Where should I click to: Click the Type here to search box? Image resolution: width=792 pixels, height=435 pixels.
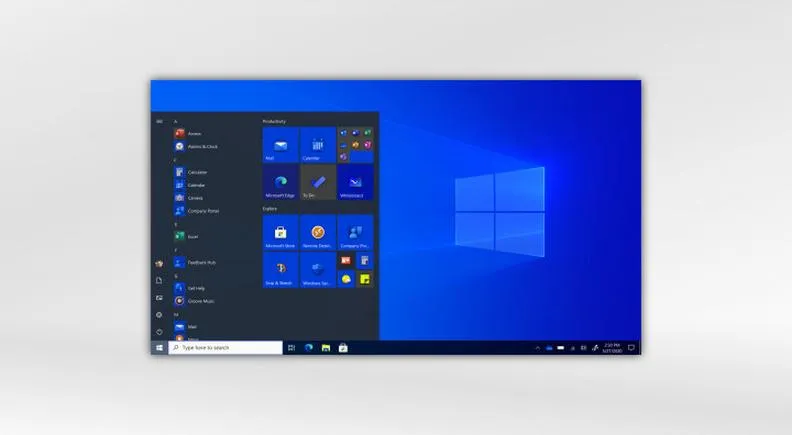click(x=225, y=348)
